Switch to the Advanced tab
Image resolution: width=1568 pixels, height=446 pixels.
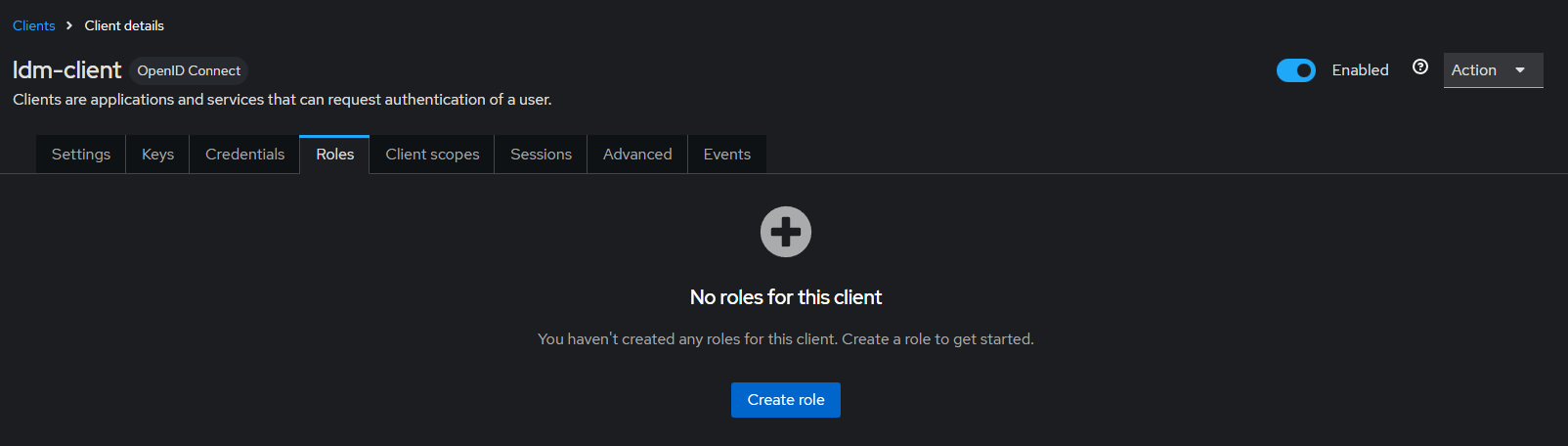[637, 155]
